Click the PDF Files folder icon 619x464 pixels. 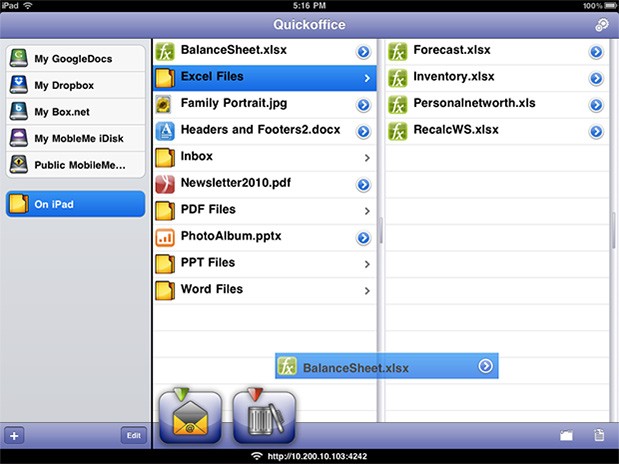(x=165, y=211)
